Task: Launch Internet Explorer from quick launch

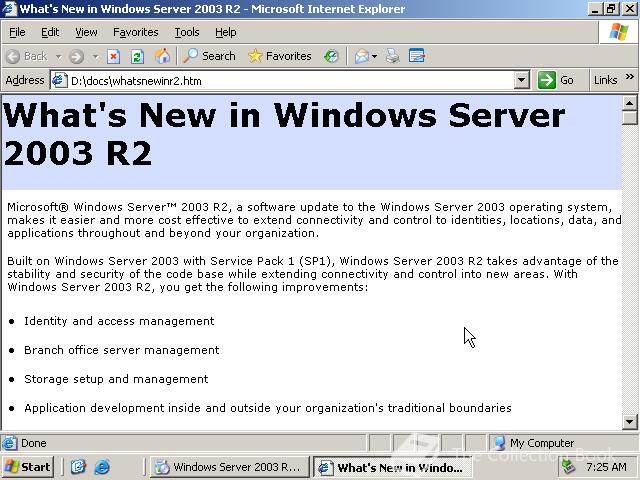Action: (102, 467)
